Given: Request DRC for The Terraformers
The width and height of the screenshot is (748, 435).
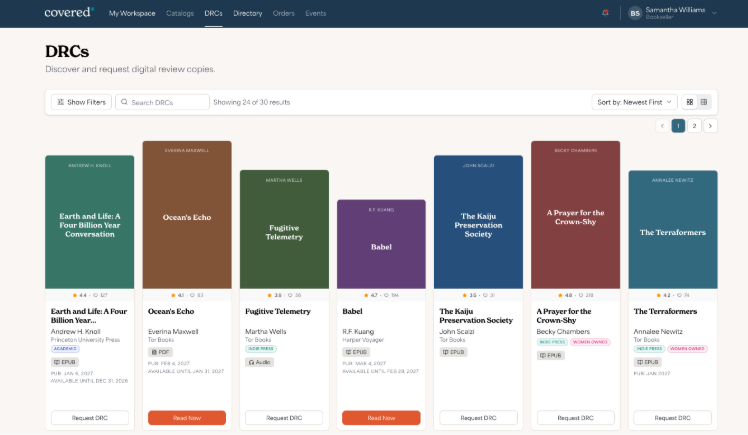Looking at the screenshot, I should click(673, 418).
